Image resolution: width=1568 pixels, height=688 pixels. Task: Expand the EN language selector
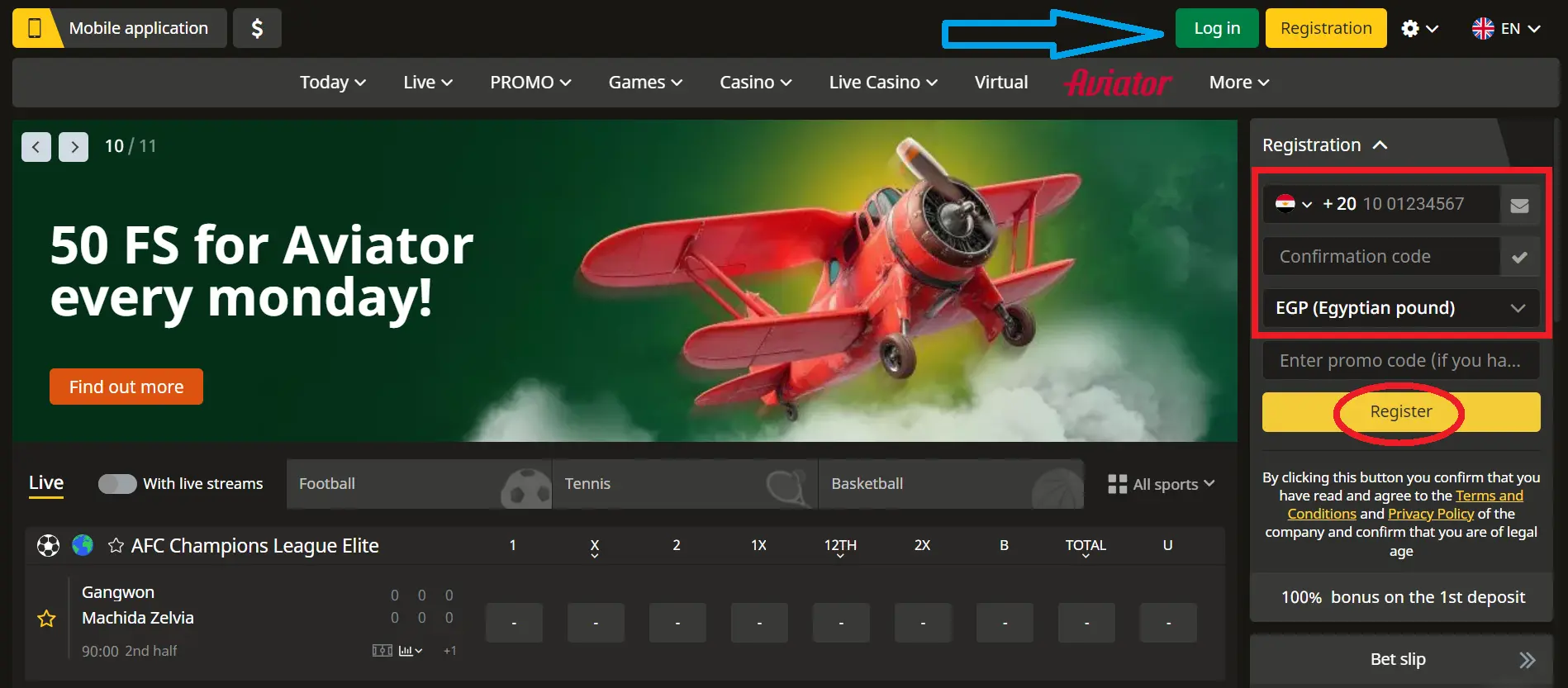pyautogui.click(x=1506, y=29)
